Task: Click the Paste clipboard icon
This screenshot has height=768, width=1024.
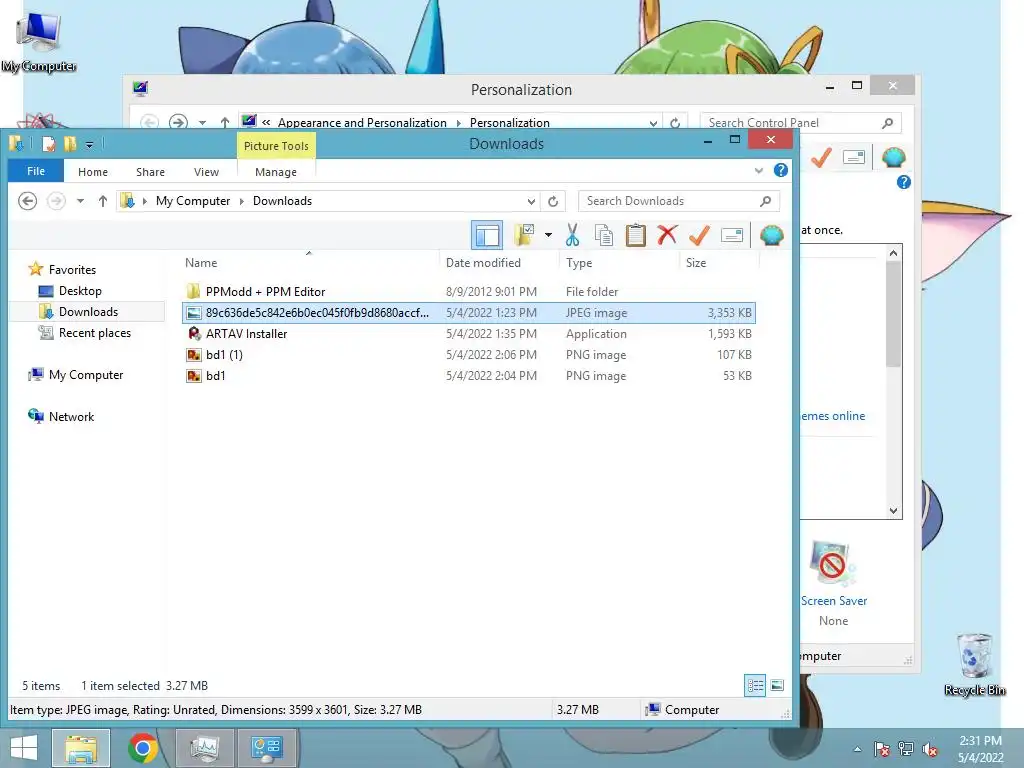Action: pyautogui.click(x=635, y=235)
